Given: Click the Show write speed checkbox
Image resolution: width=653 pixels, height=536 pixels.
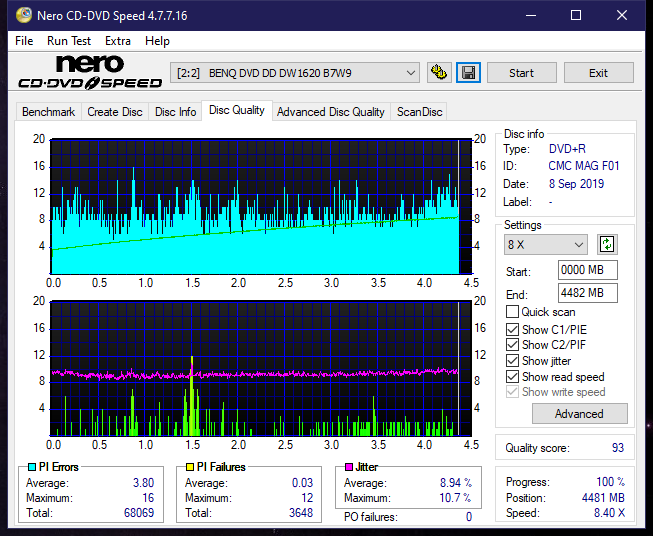Looking at the screenshot, I should pos(512,392).
